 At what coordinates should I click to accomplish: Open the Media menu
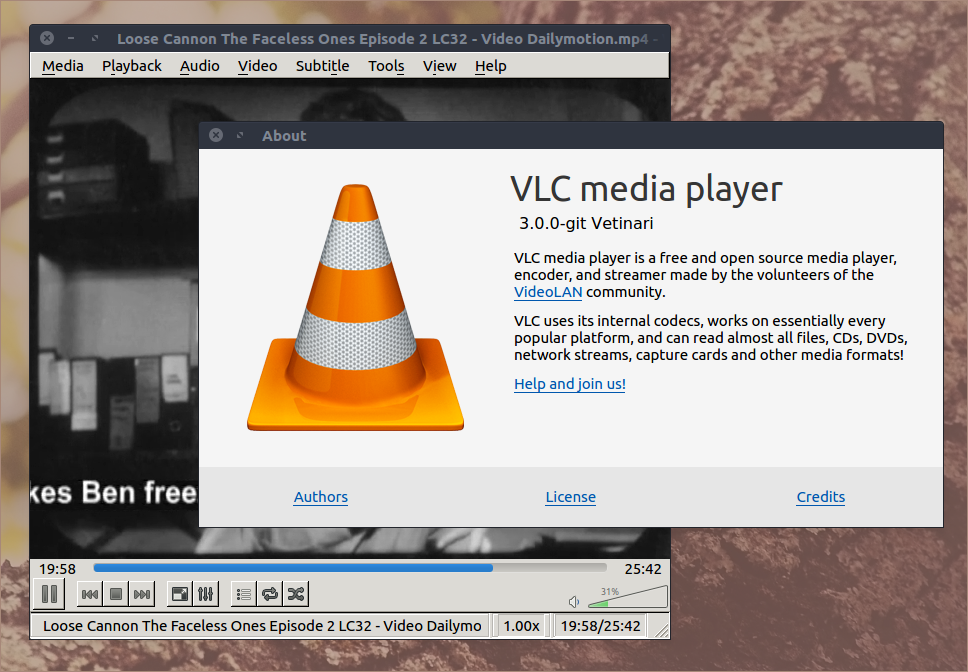click(63, 66)
